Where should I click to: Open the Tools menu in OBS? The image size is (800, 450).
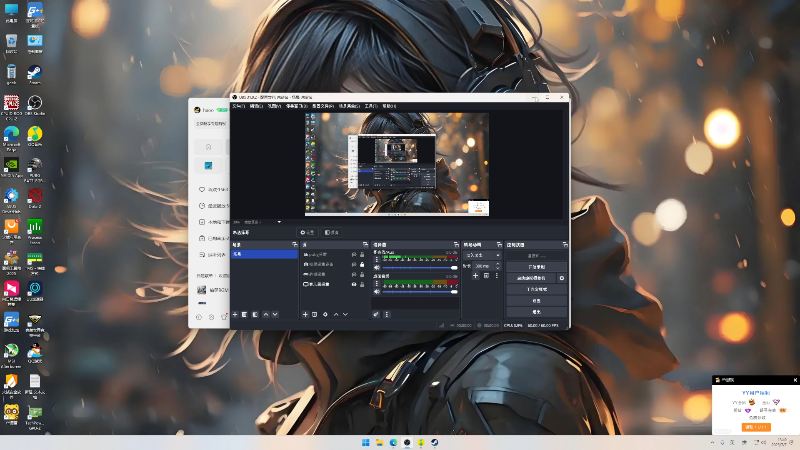tap(371, 106)
